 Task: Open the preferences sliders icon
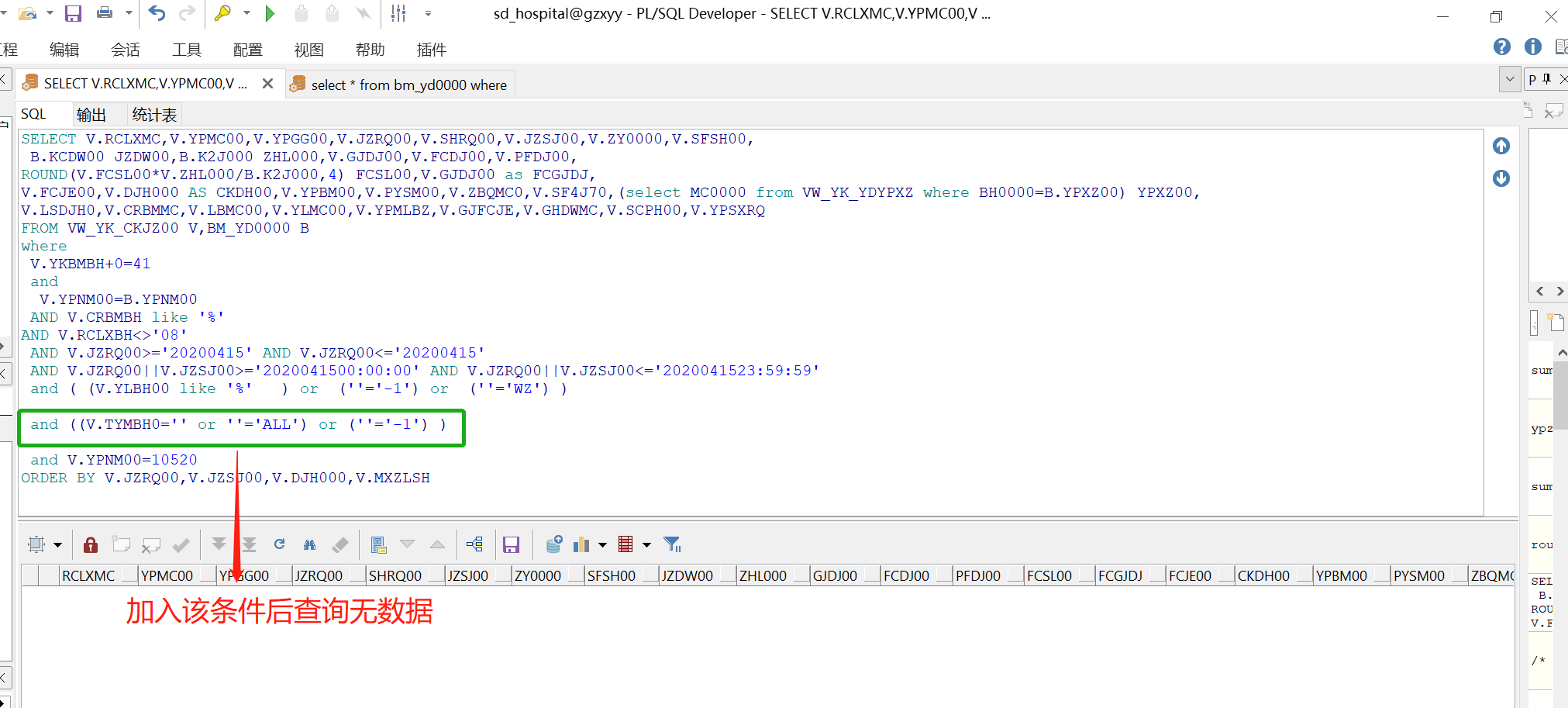click(398, 13)
